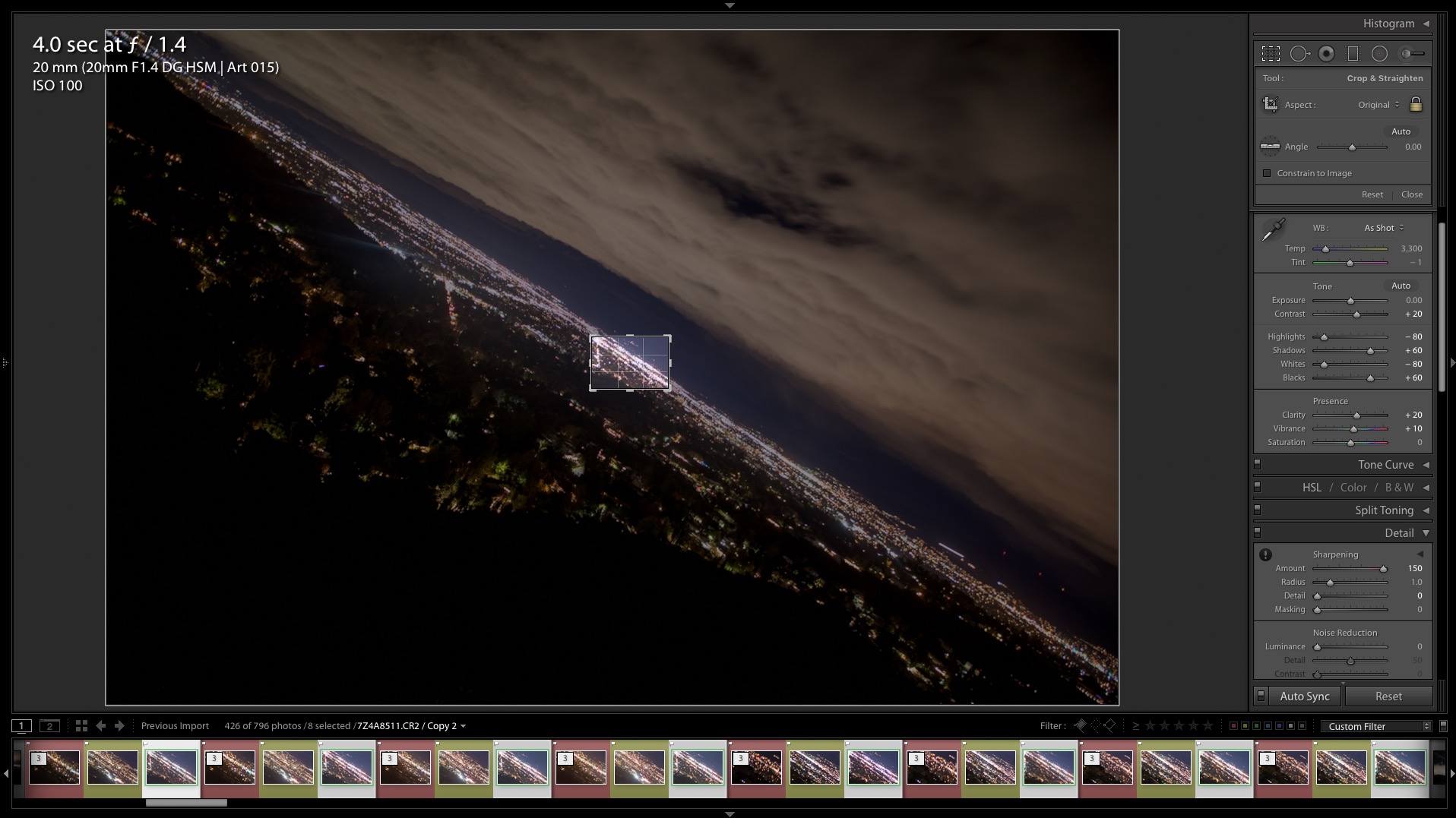Viewport: 1456px width, 818px height.
Task: Select the Crop Overlay tool icon
Action: point(1271,53)
